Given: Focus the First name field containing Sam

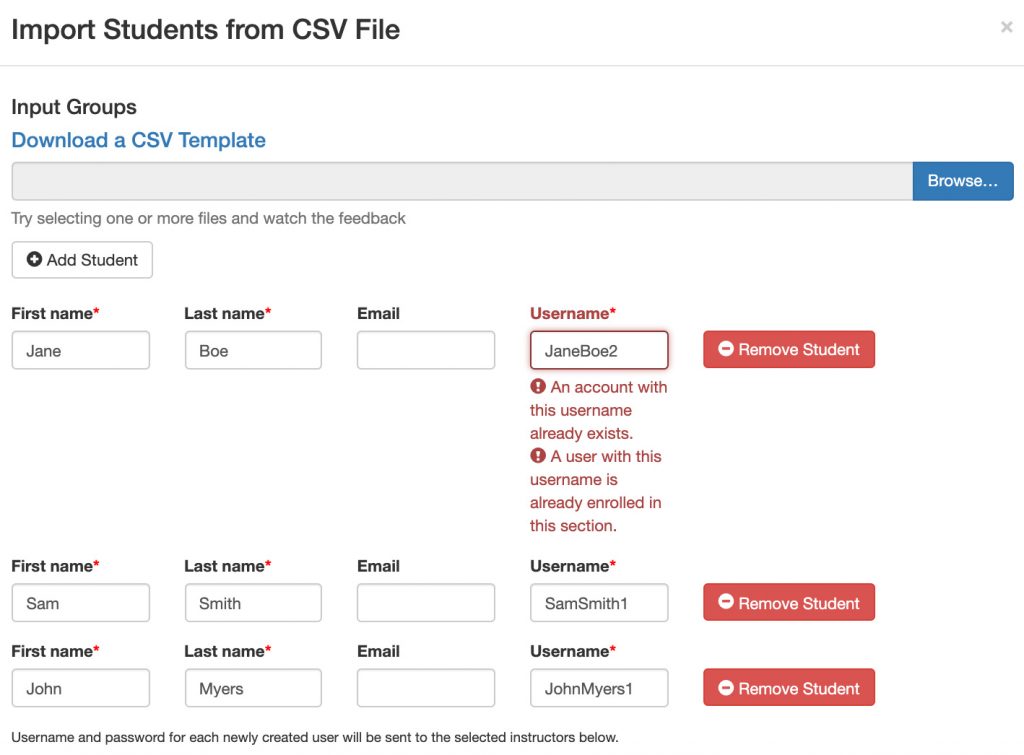Looking at the screenshot, I should coord(80,603).
